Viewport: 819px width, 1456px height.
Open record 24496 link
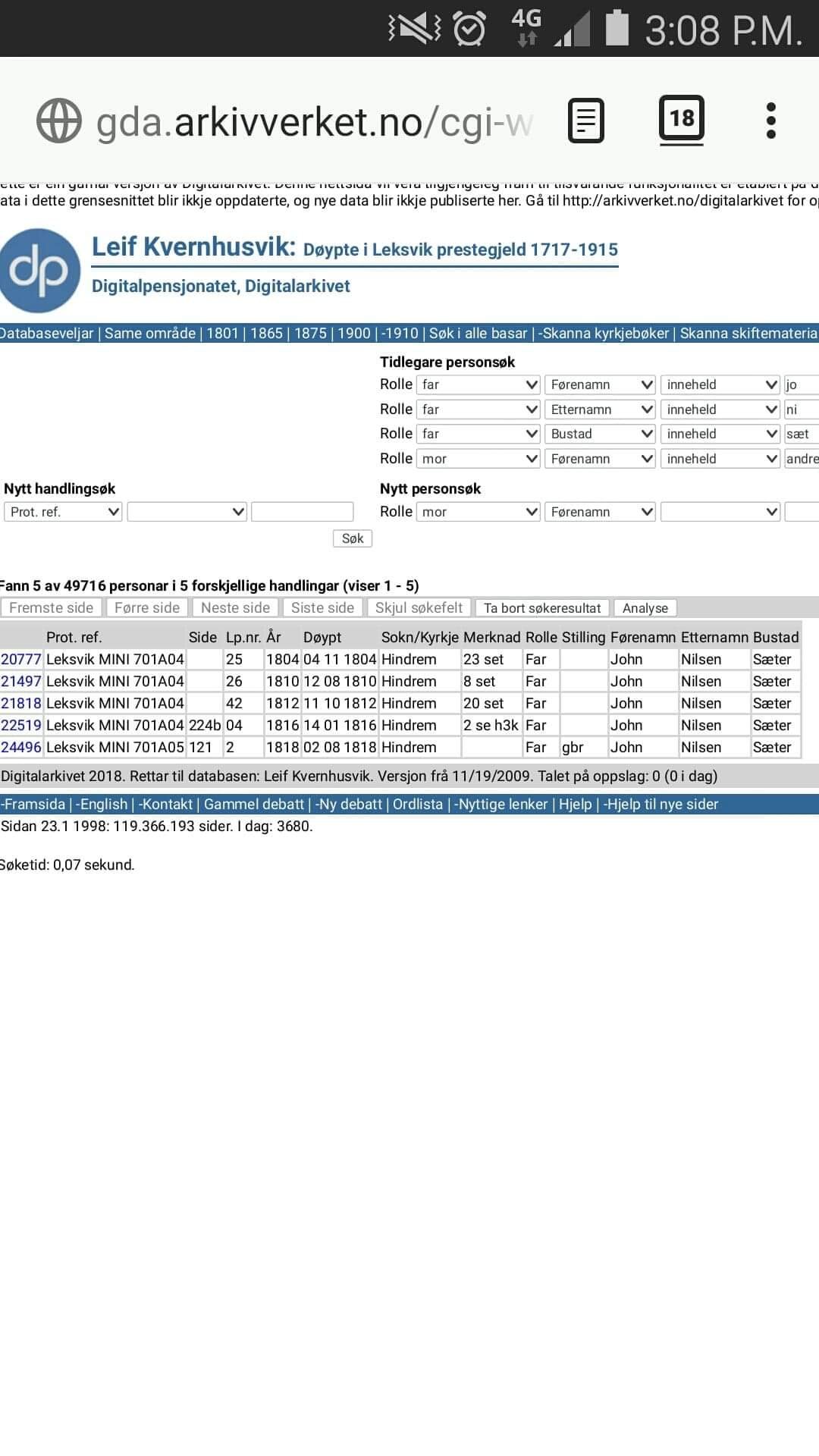point(20,748)
